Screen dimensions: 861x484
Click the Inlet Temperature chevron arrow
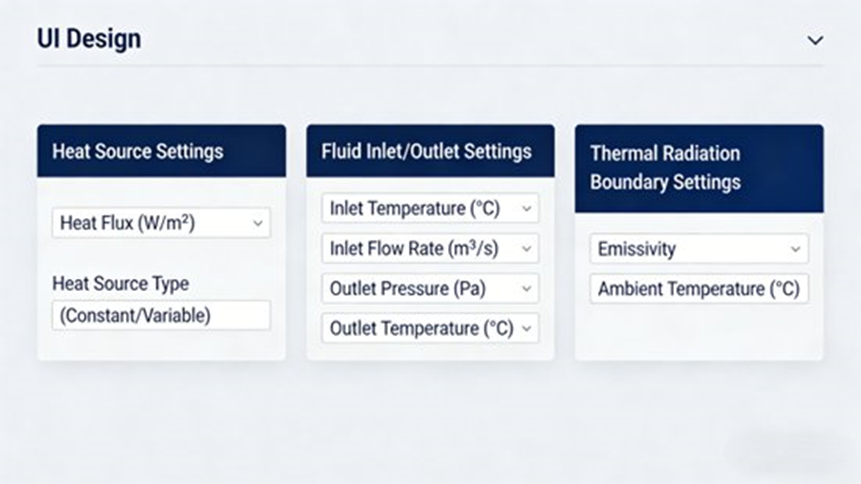point(526,210)
